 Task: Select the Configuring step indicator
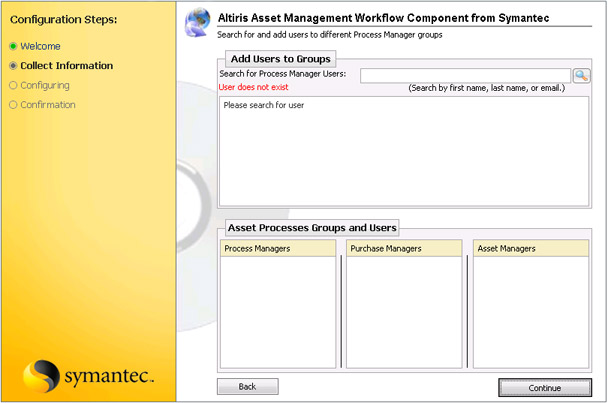click(13, 85)
